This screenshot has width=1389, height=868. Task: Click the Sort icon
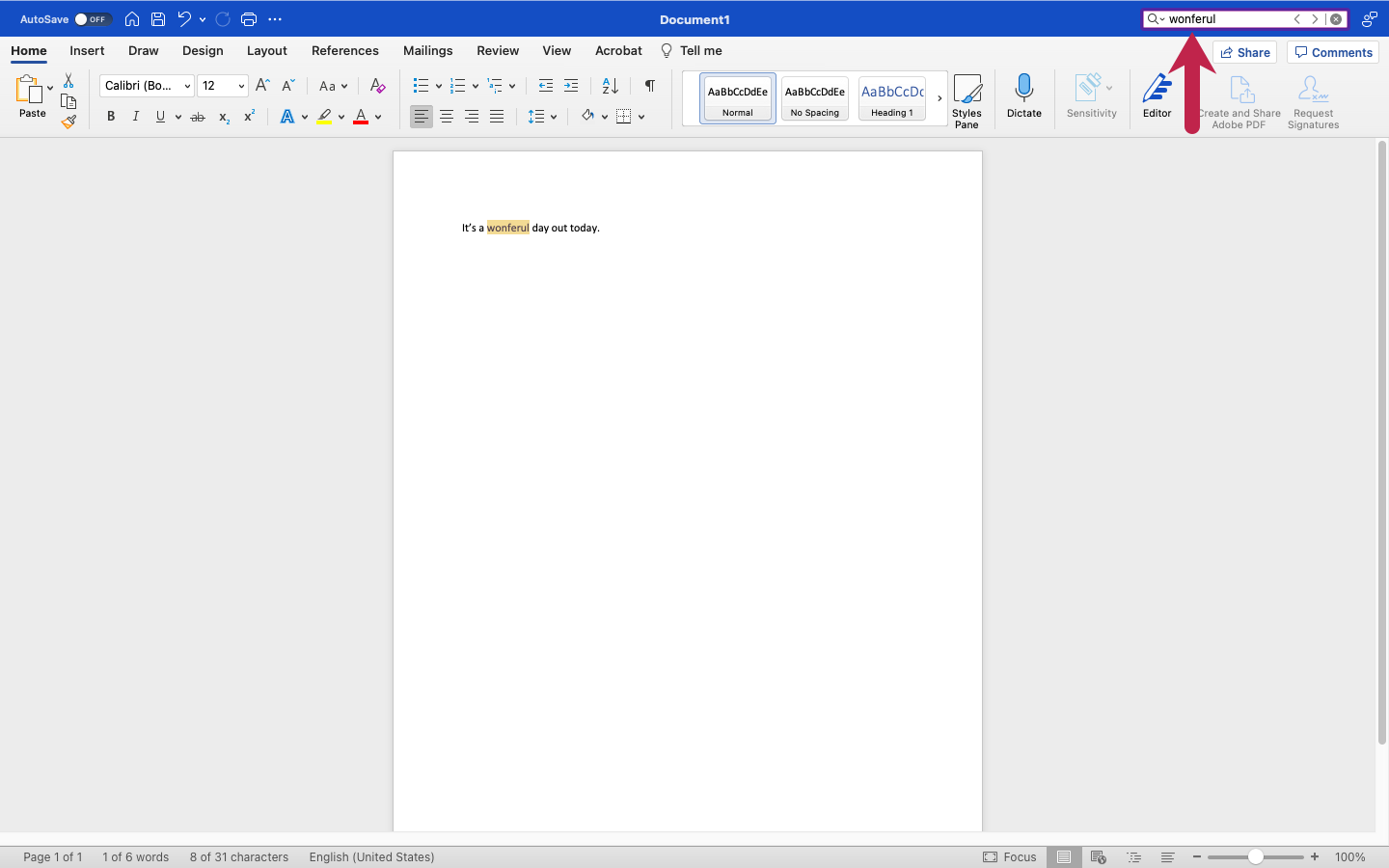609,86
